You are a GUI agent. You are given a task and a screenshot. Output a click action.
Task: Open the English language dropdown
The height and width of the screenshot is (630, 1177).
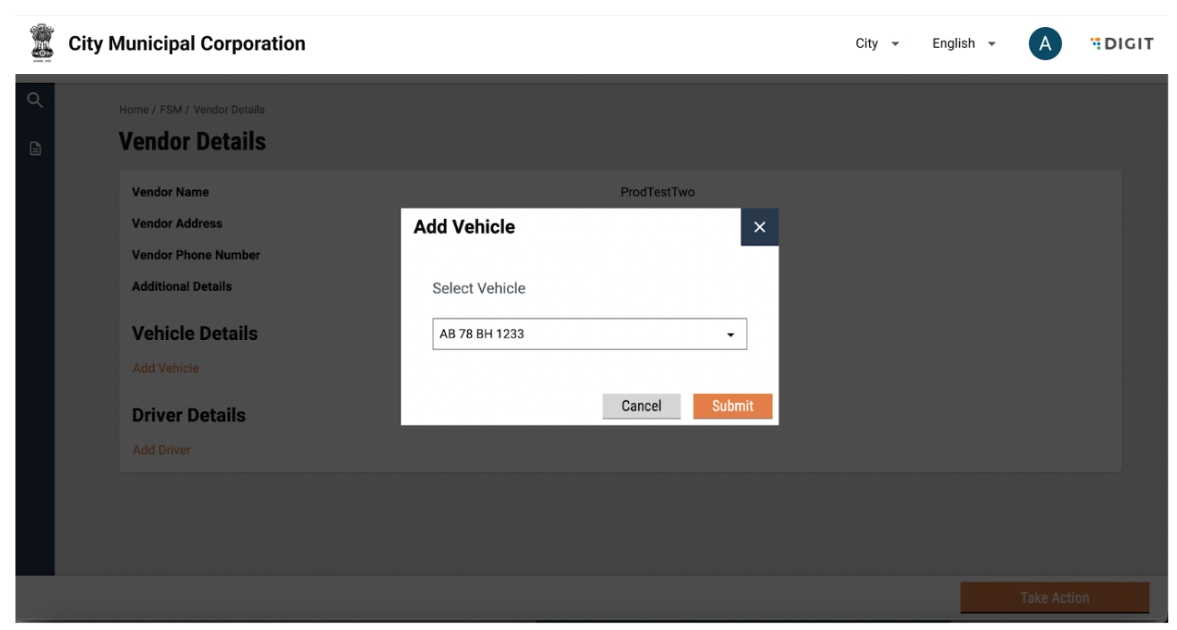[963, 44]
